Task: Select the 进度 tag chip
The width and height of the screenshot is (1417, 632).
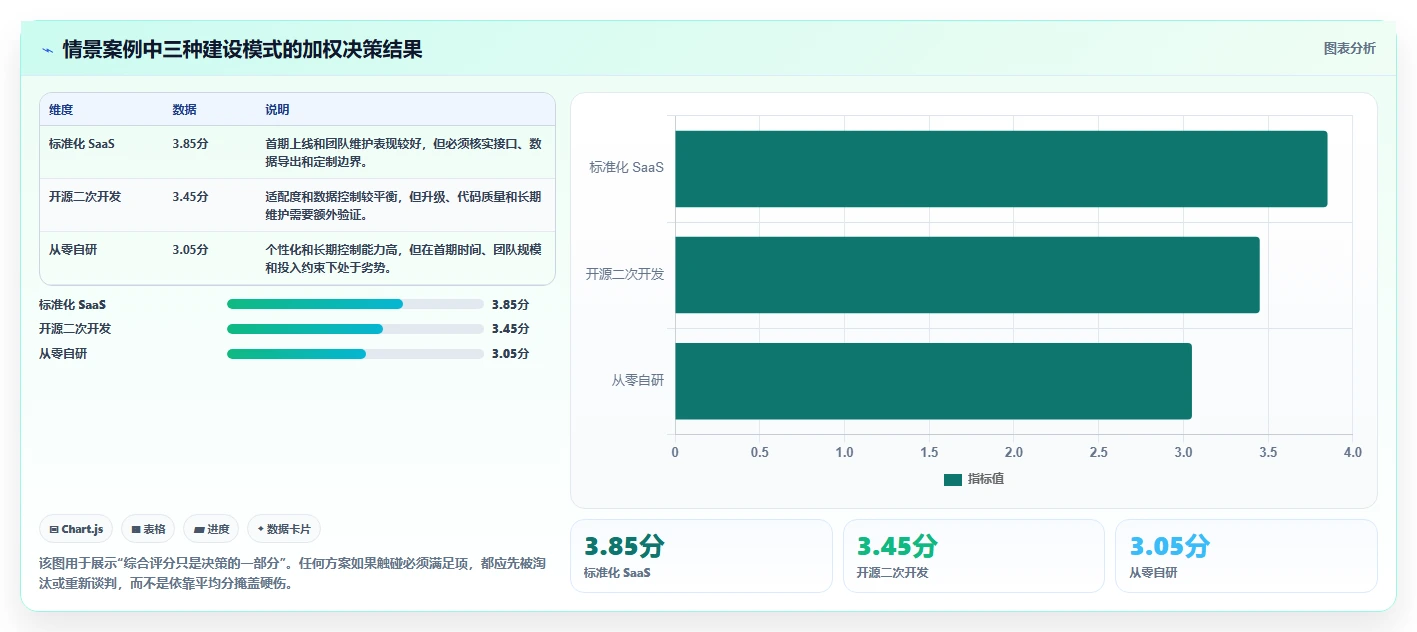Action: tap(211, 529)
